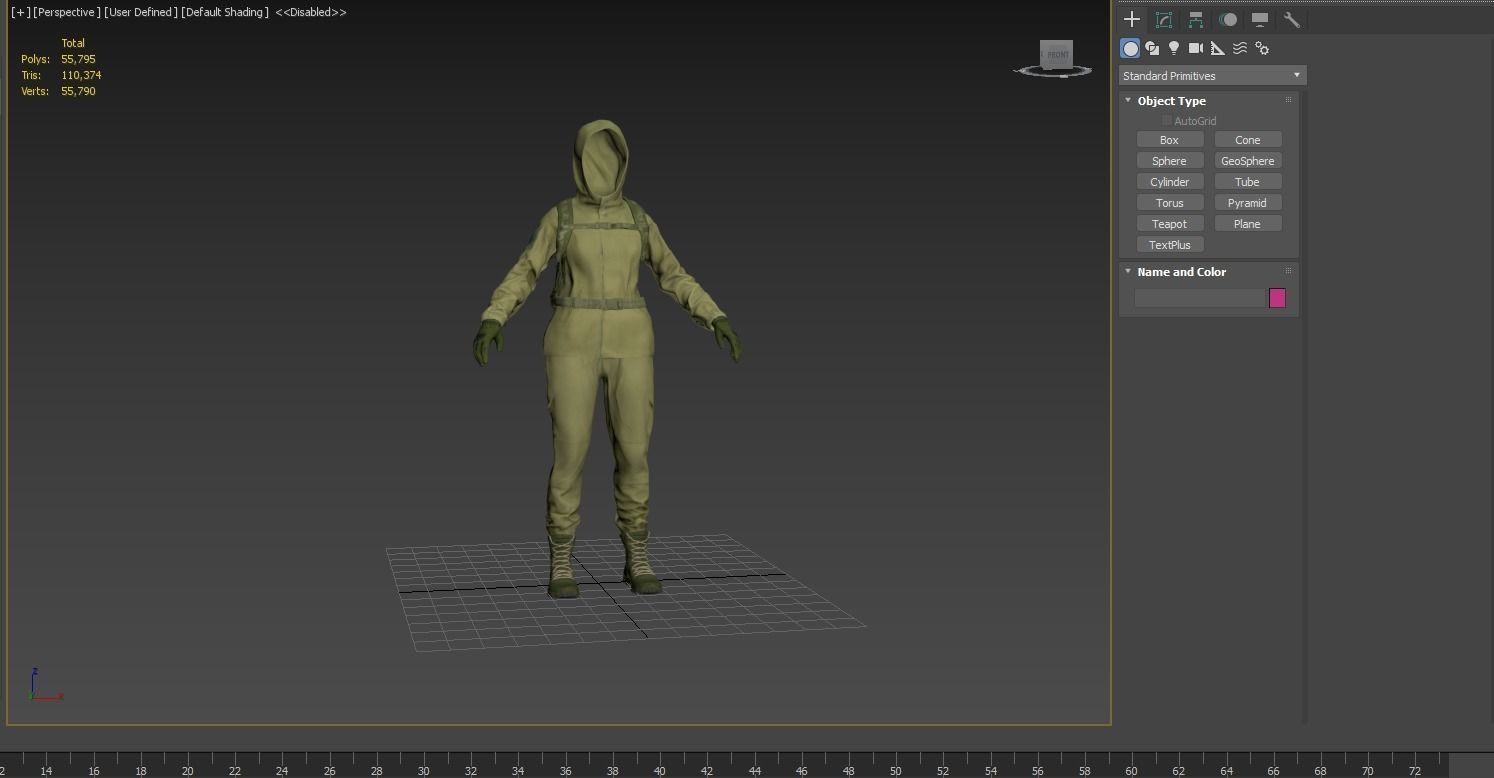Image resolution: width=1494 pixels, height=778 pixels.
Task: Click the ViewCube Front face
Action: tap(1057, 54)
